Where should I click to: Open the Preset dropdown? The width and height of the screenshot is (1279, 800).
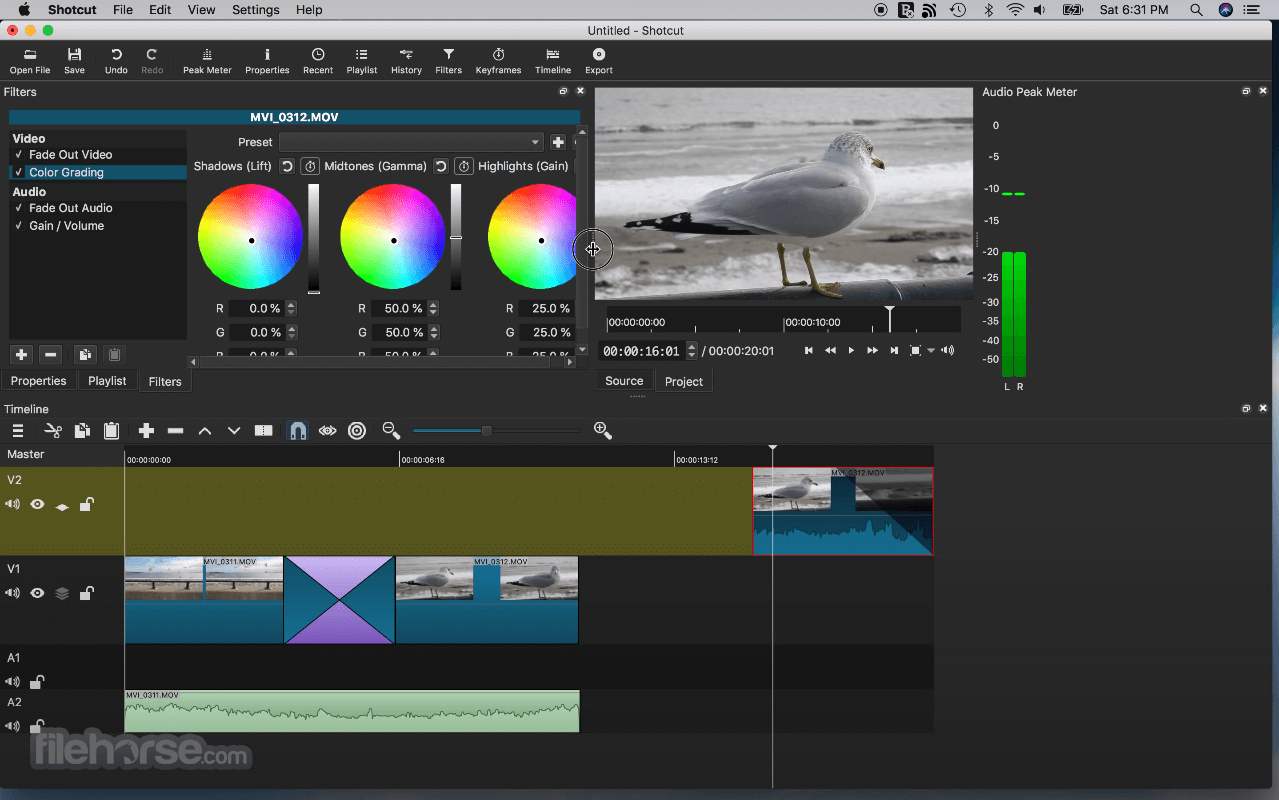[x=411, y=142]
